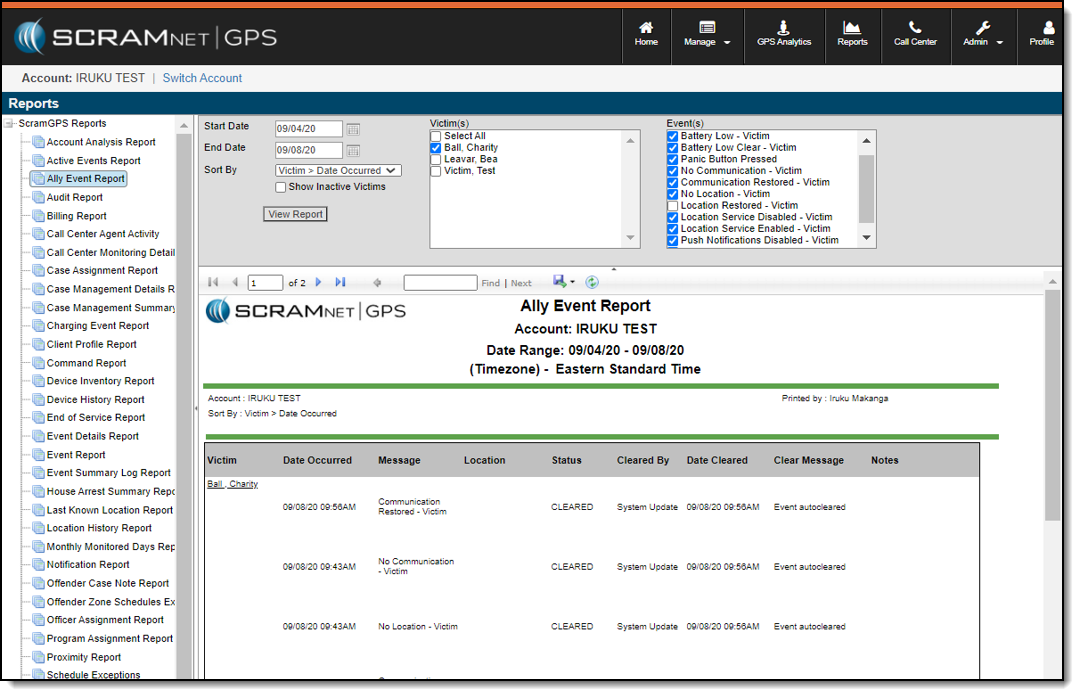1079x696 pixels.
Task: Open the Call Center menu item
Action: click(915, 34)
